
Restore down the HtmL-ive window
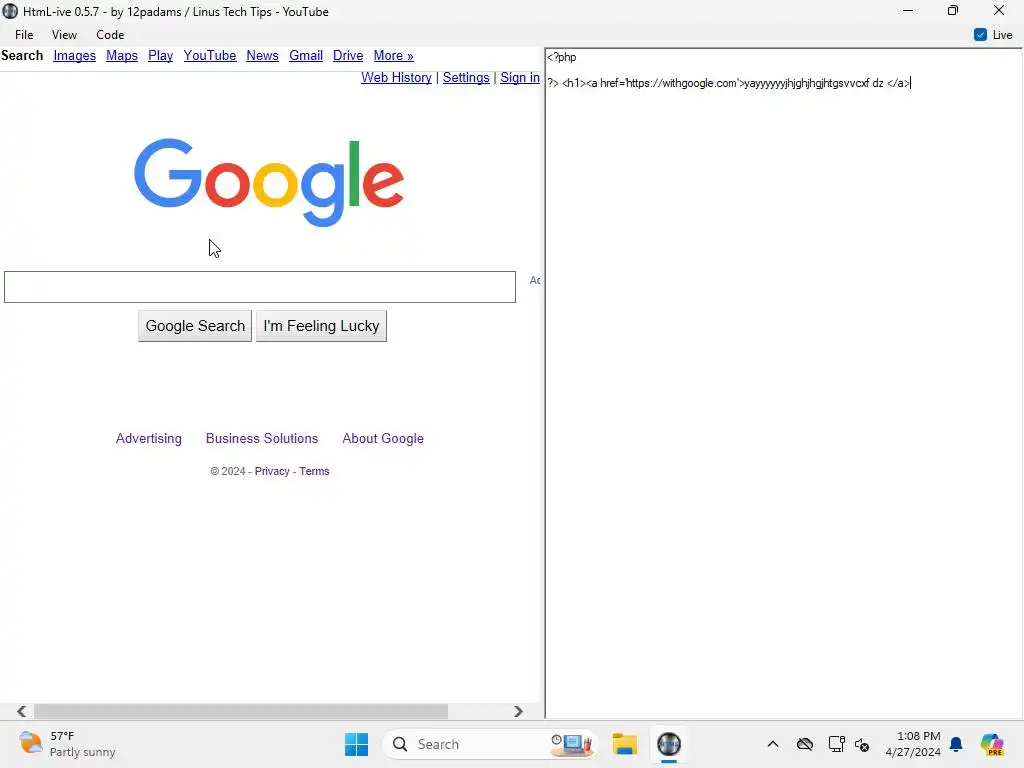(953, 11)
